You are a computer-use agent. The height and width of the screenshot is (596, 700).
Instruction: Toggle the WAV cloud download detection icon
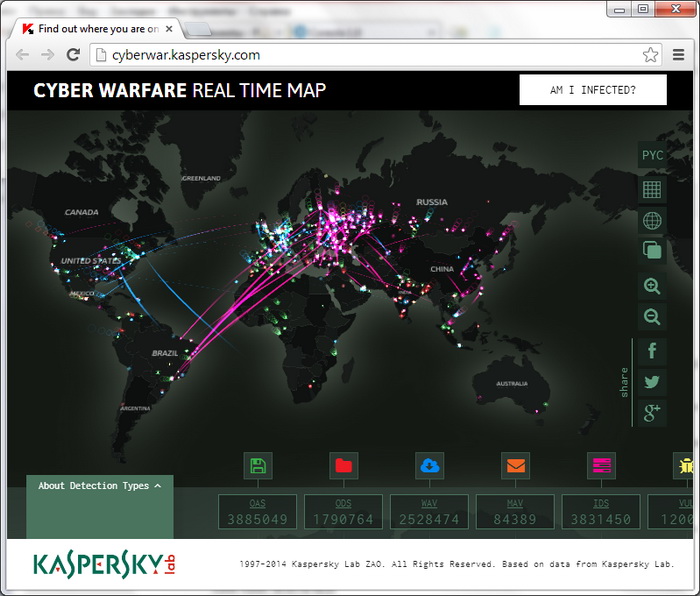[x=429, y=466]
